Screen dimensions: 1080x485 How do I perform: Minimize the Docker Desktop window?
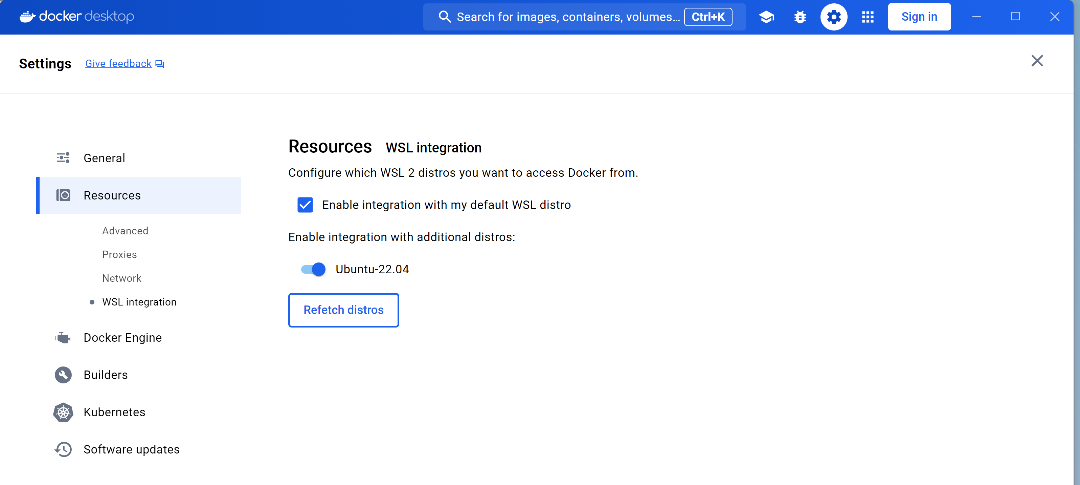(976, 17)
